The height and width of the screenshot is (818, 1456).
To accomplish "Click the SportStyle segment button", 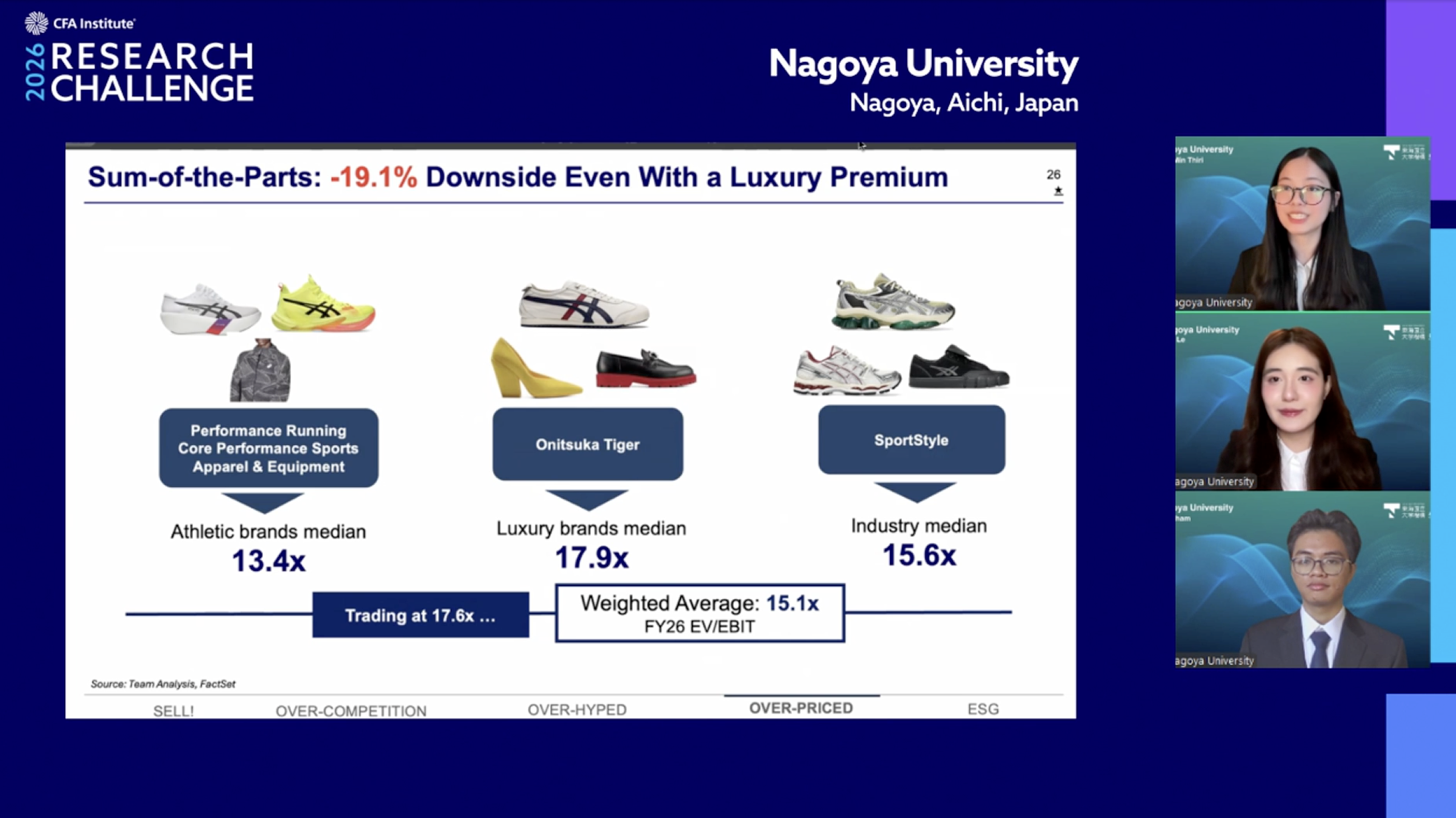I will tap(911, 440).
